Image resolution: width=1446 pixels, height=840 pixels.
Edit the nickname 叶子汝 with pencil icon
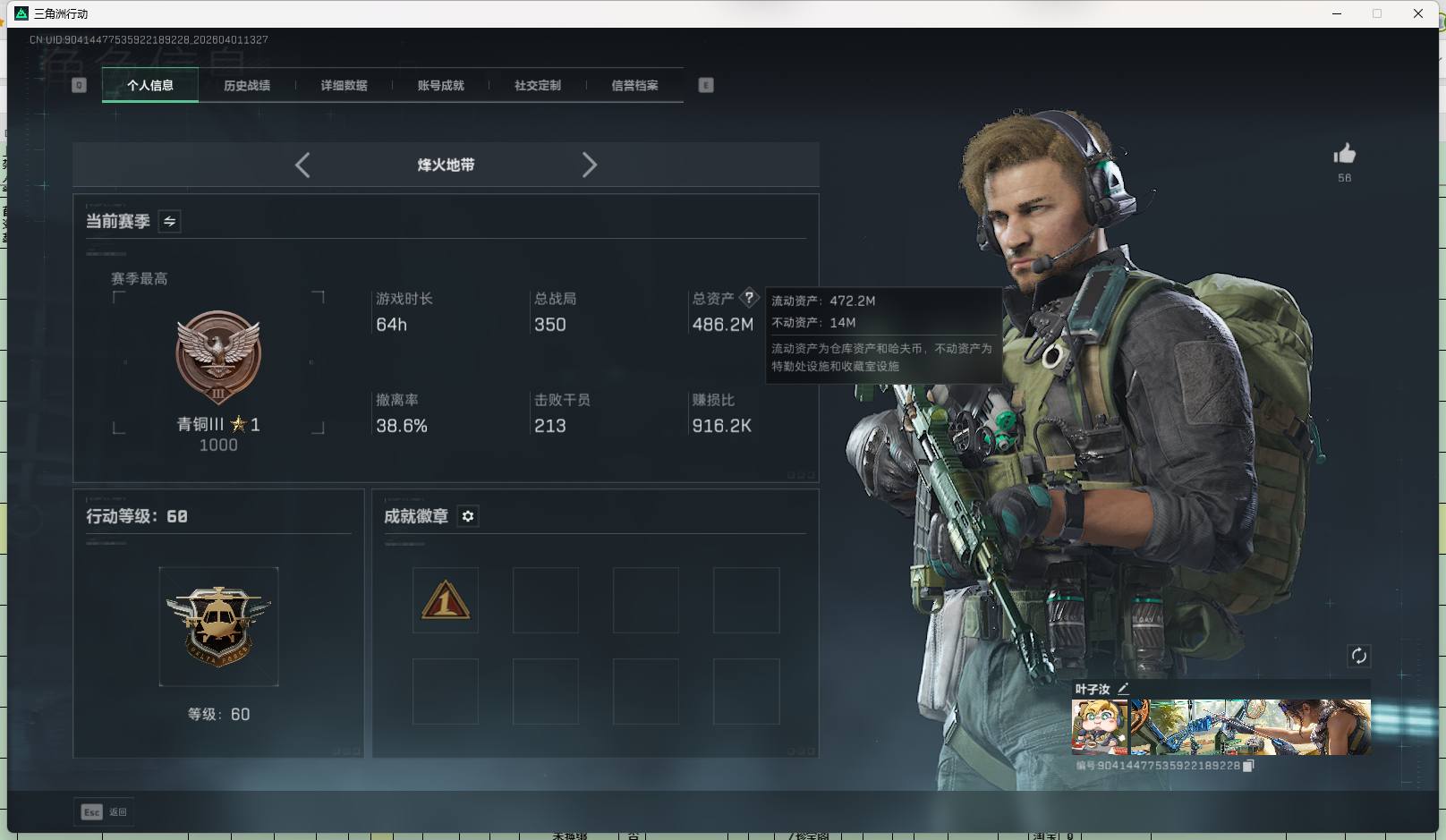[1123, 689]
